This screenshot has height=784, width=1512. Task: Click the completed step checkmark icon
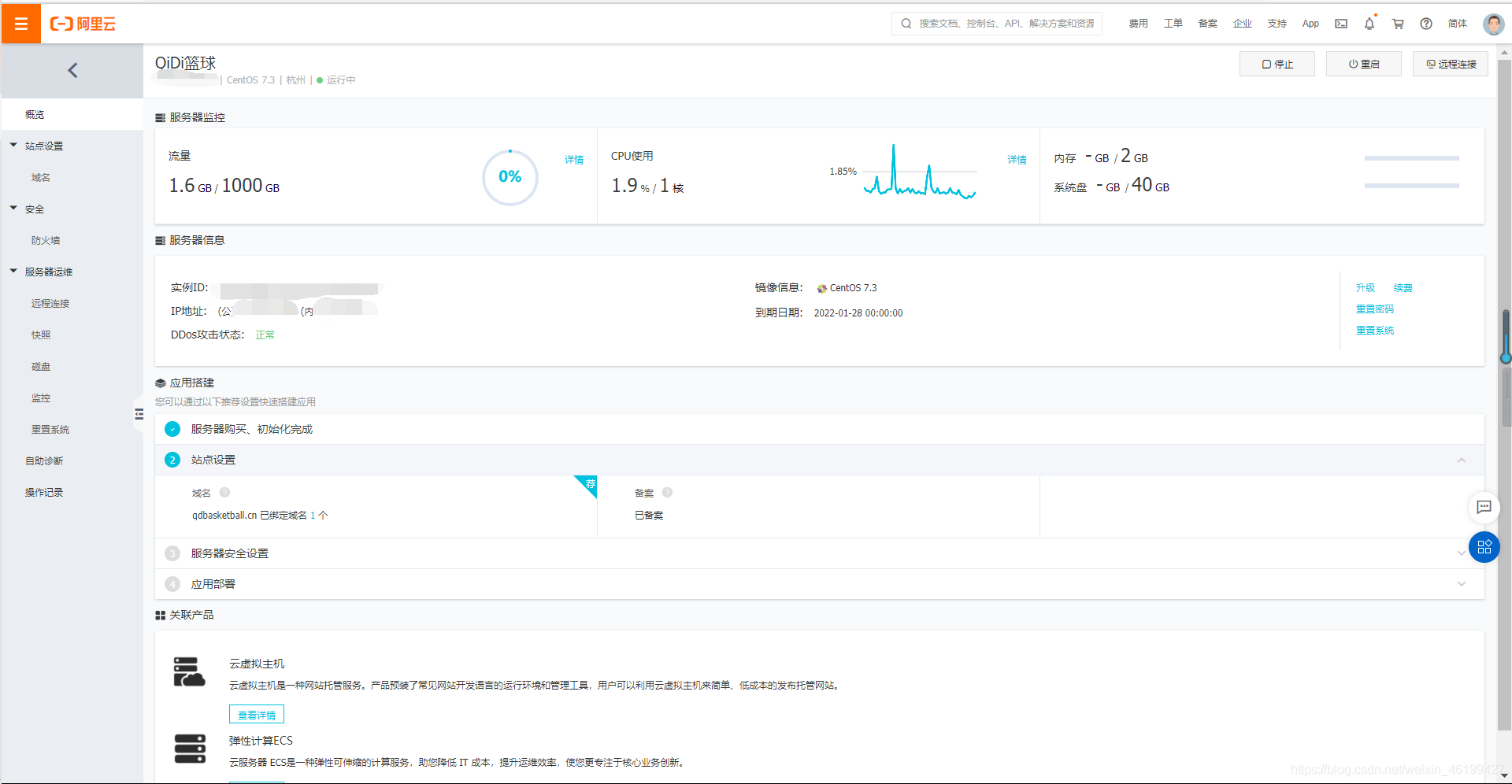tap(172, 429)
